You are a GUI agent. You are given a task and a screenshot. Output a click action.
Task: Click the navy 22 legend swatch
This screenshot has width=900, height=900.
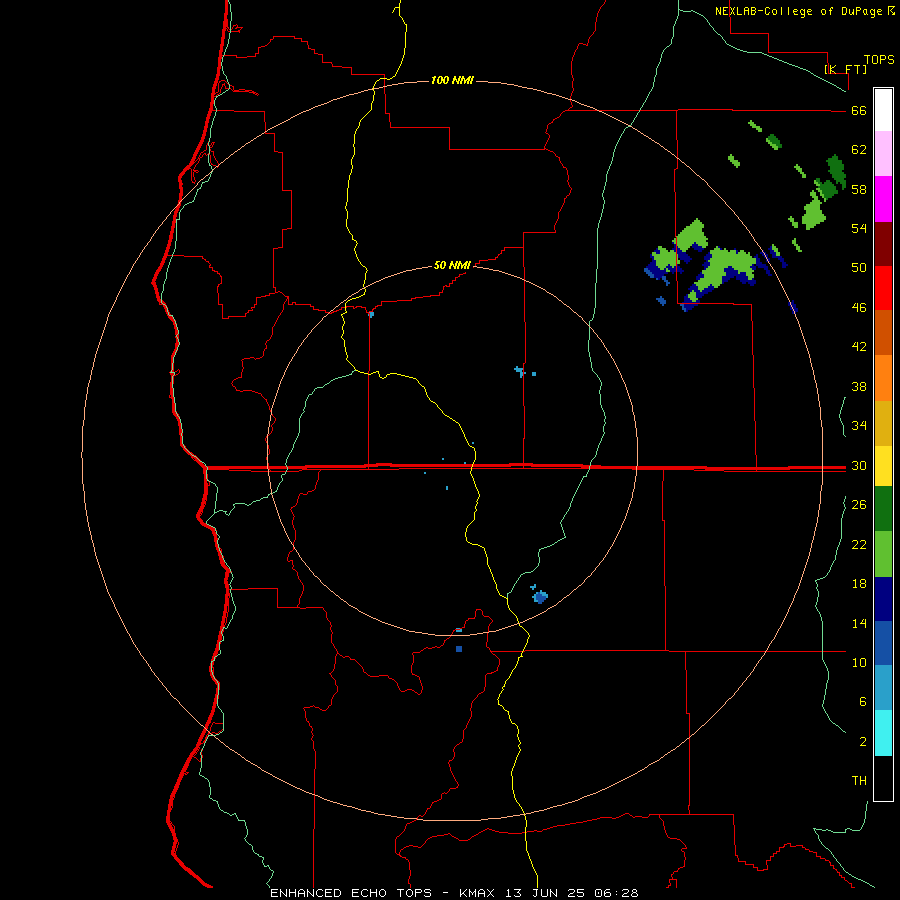coord(883,599)
